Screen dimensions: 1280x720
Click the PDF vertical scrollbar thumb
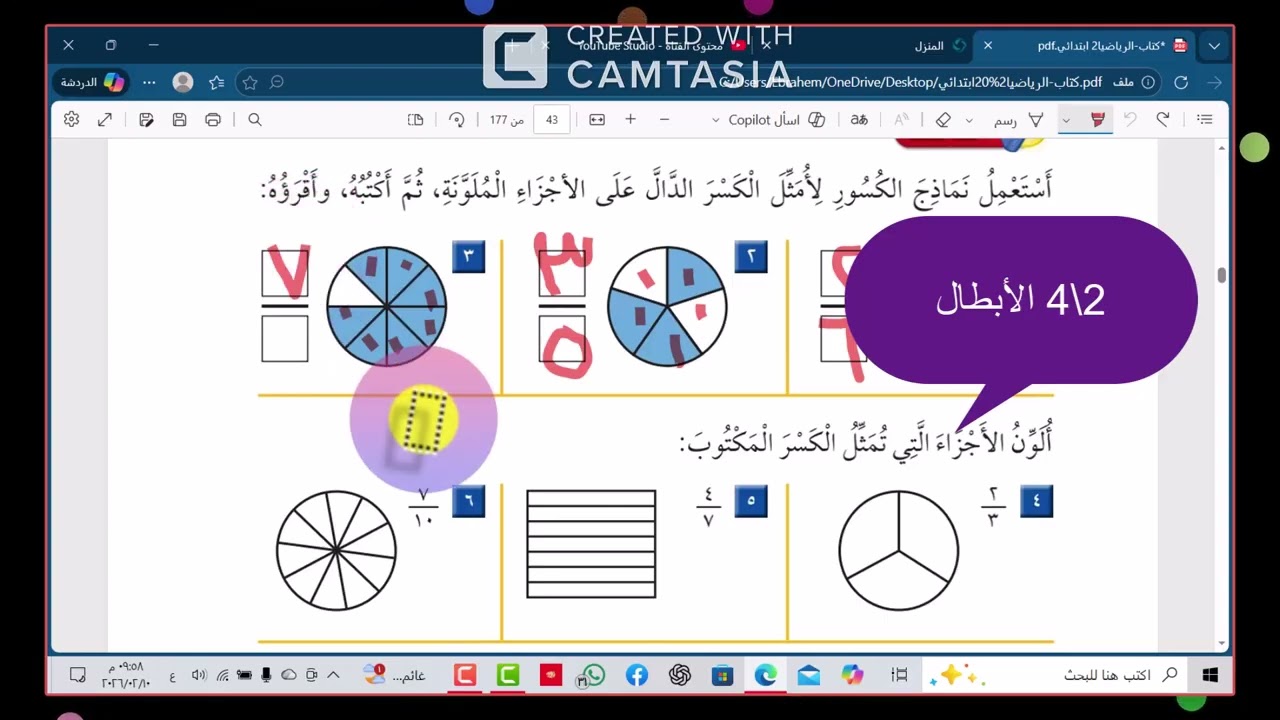pos(1221,275)
